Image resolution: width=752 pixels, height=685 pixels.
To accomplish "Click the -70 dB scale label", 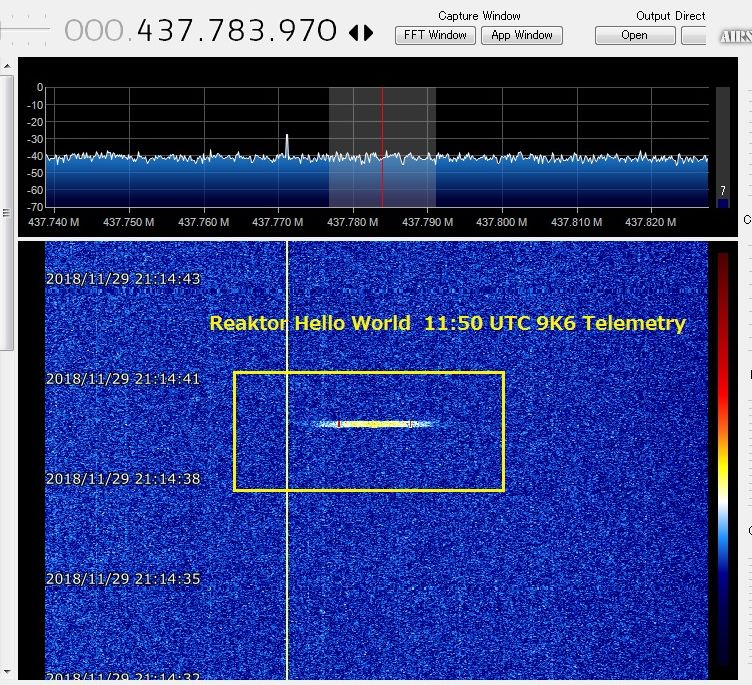I will point(35,207).
